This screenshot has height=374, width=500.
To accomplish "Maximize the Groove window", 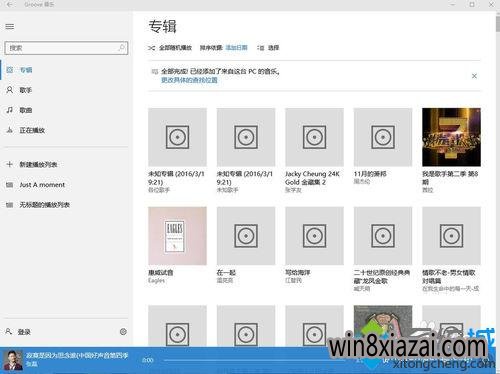I will 472,5.
